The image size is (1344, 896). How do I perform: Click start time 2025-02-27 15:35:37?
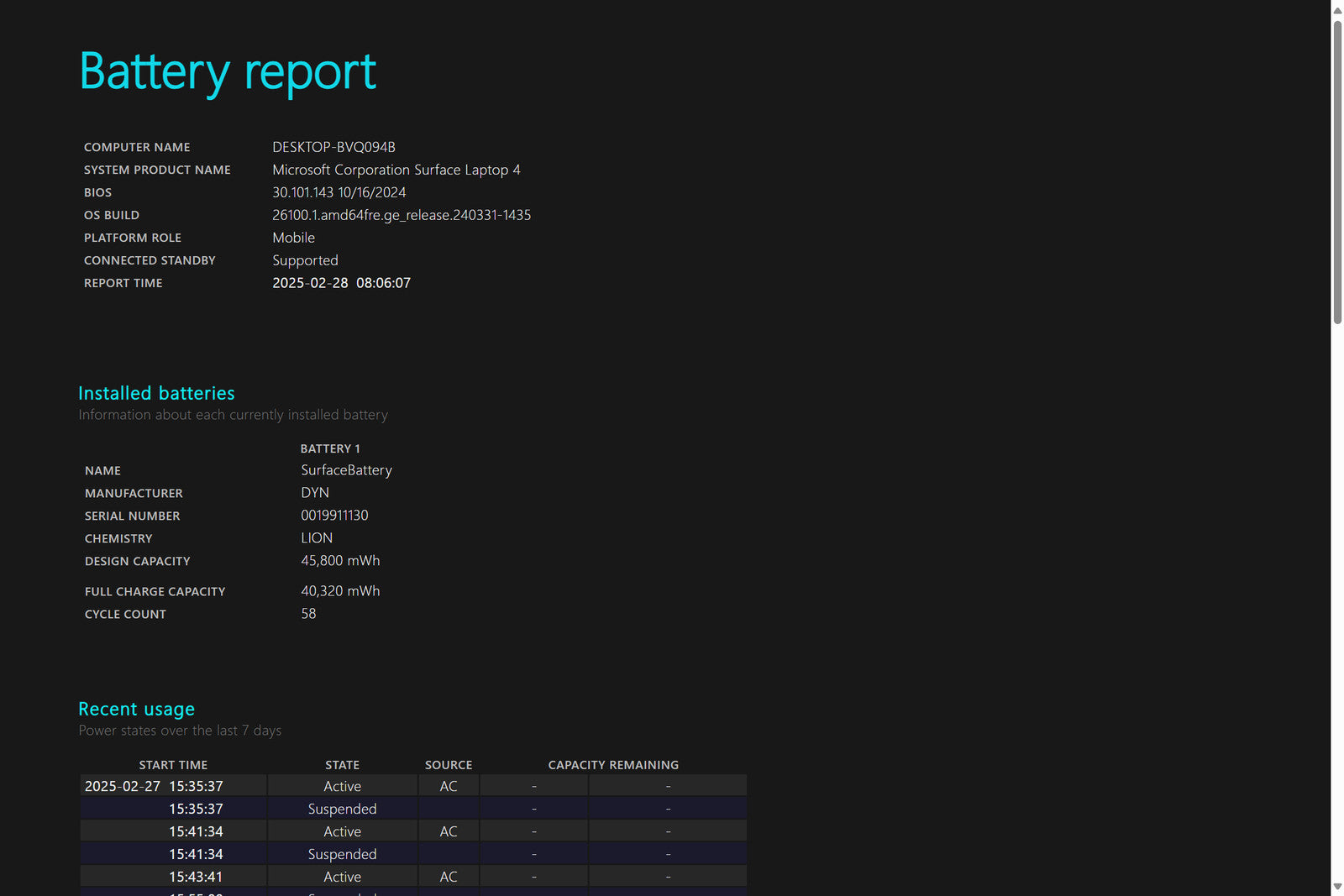point(154,786)
